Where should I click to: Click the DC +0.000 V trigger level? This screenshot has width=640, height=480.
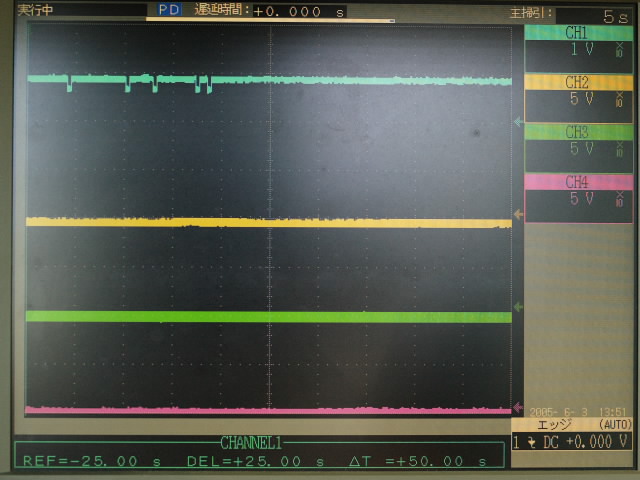point(585,440)
